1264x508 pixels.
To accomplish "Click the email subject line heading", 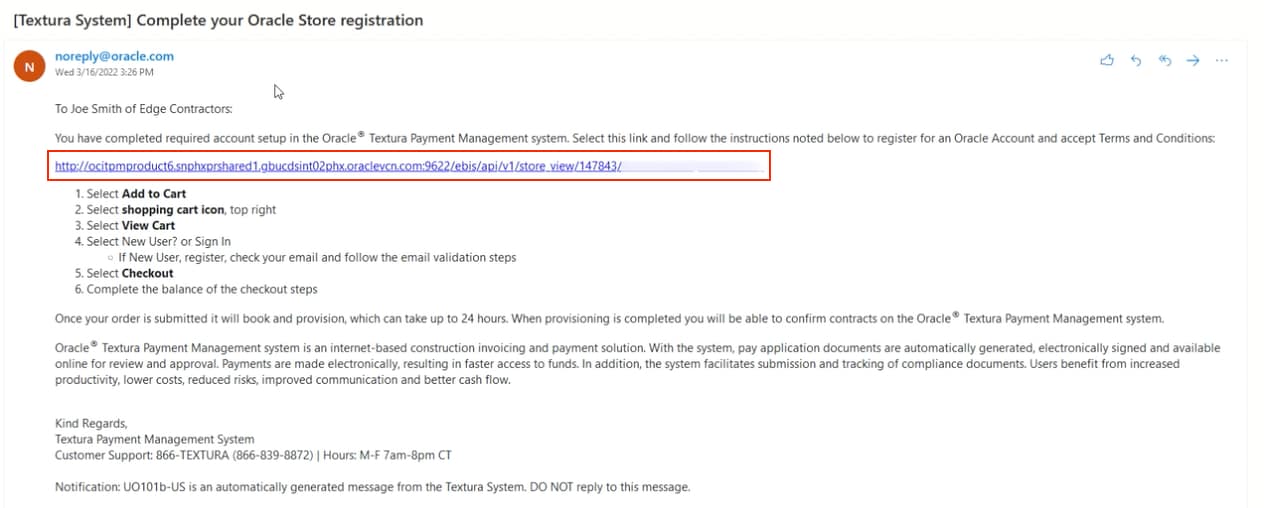I will tap(218, 20).
